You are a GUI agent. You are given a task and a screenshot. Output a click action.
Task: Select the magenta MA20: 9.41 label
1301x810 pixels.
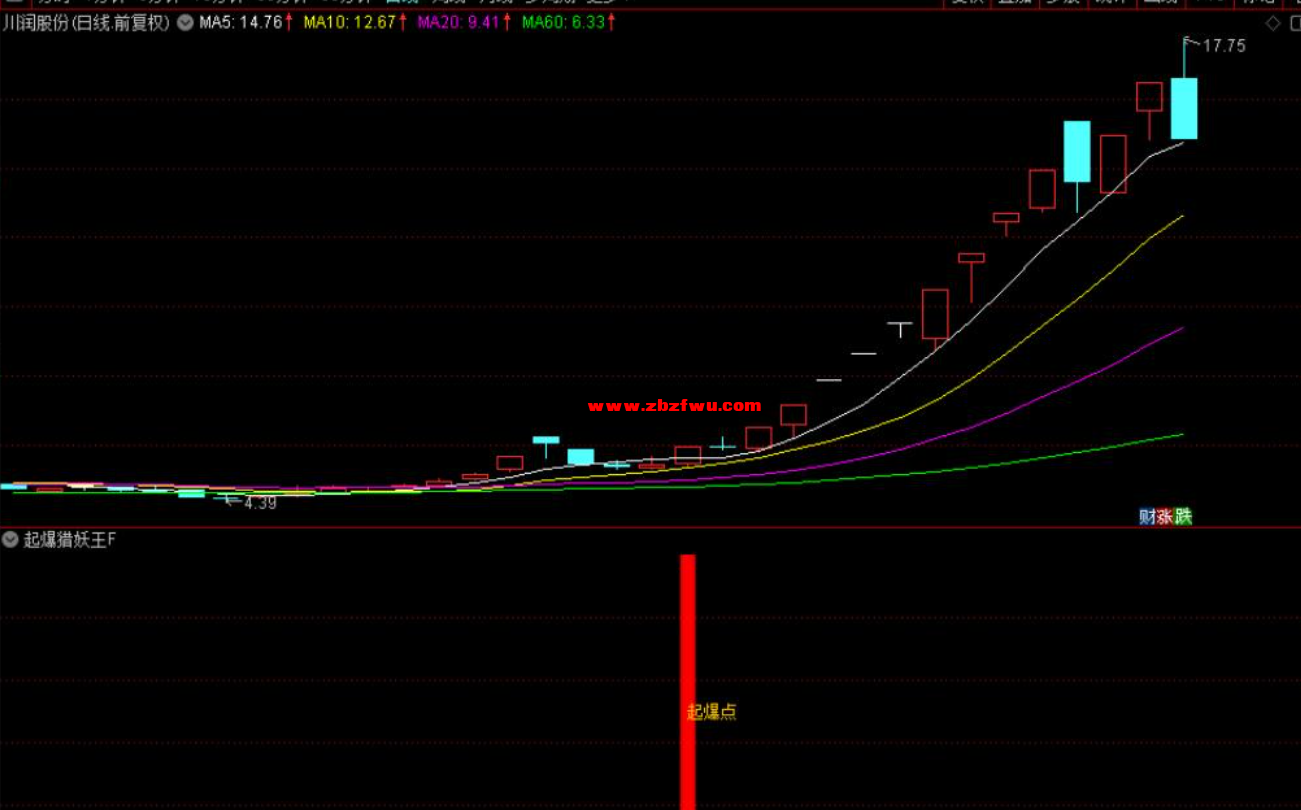click(458, 22)
